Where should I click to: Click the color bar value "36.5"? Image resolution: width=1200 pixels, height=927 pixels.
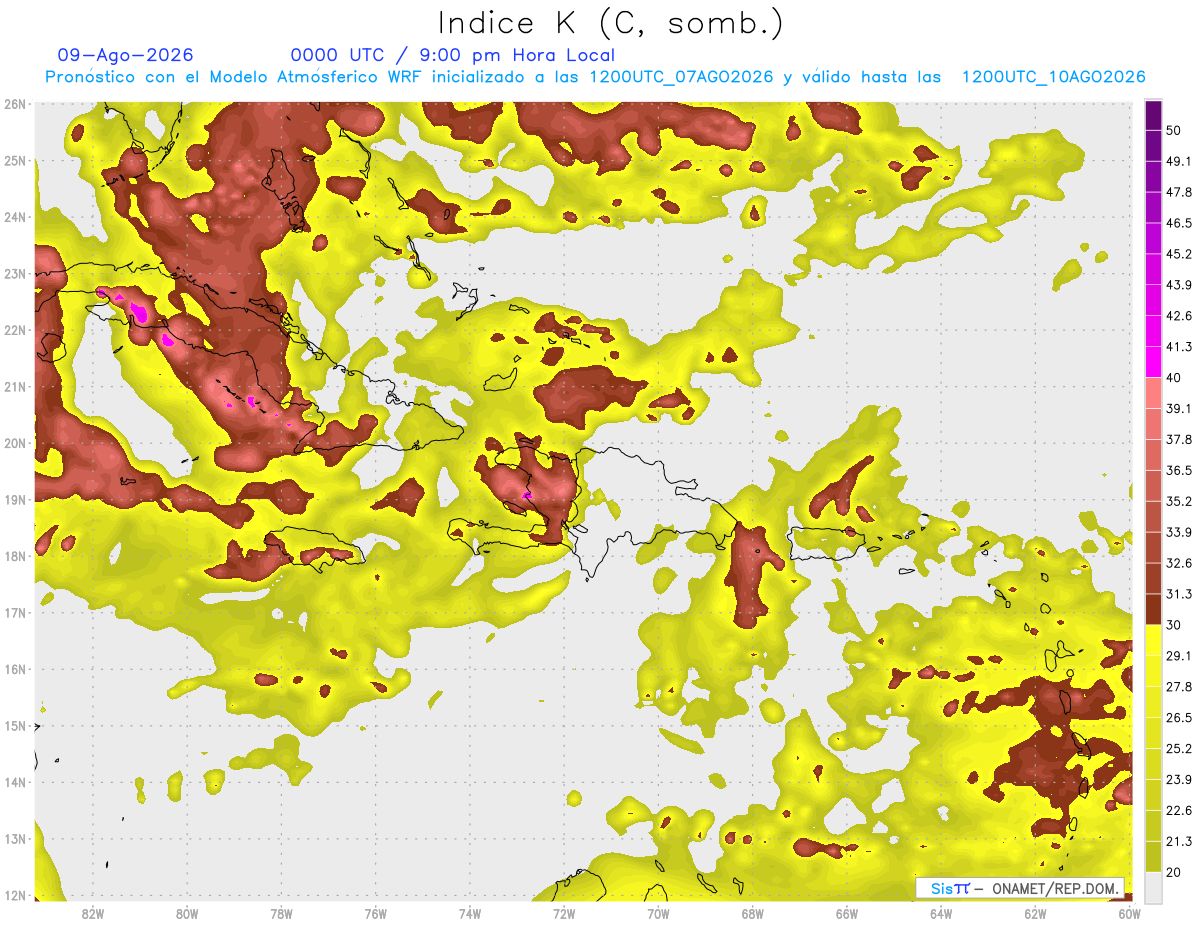tap(1179, 470)
